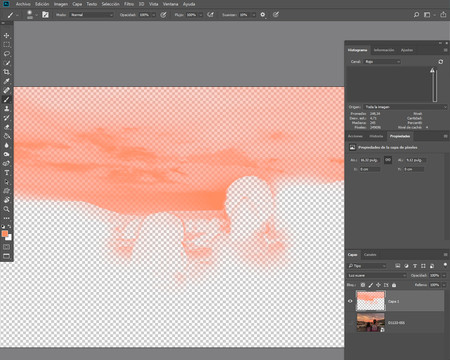Click the histogram cache warning triangle
Image resolution: width=450 pixels, height=360 pixels.
pos(432,70)
